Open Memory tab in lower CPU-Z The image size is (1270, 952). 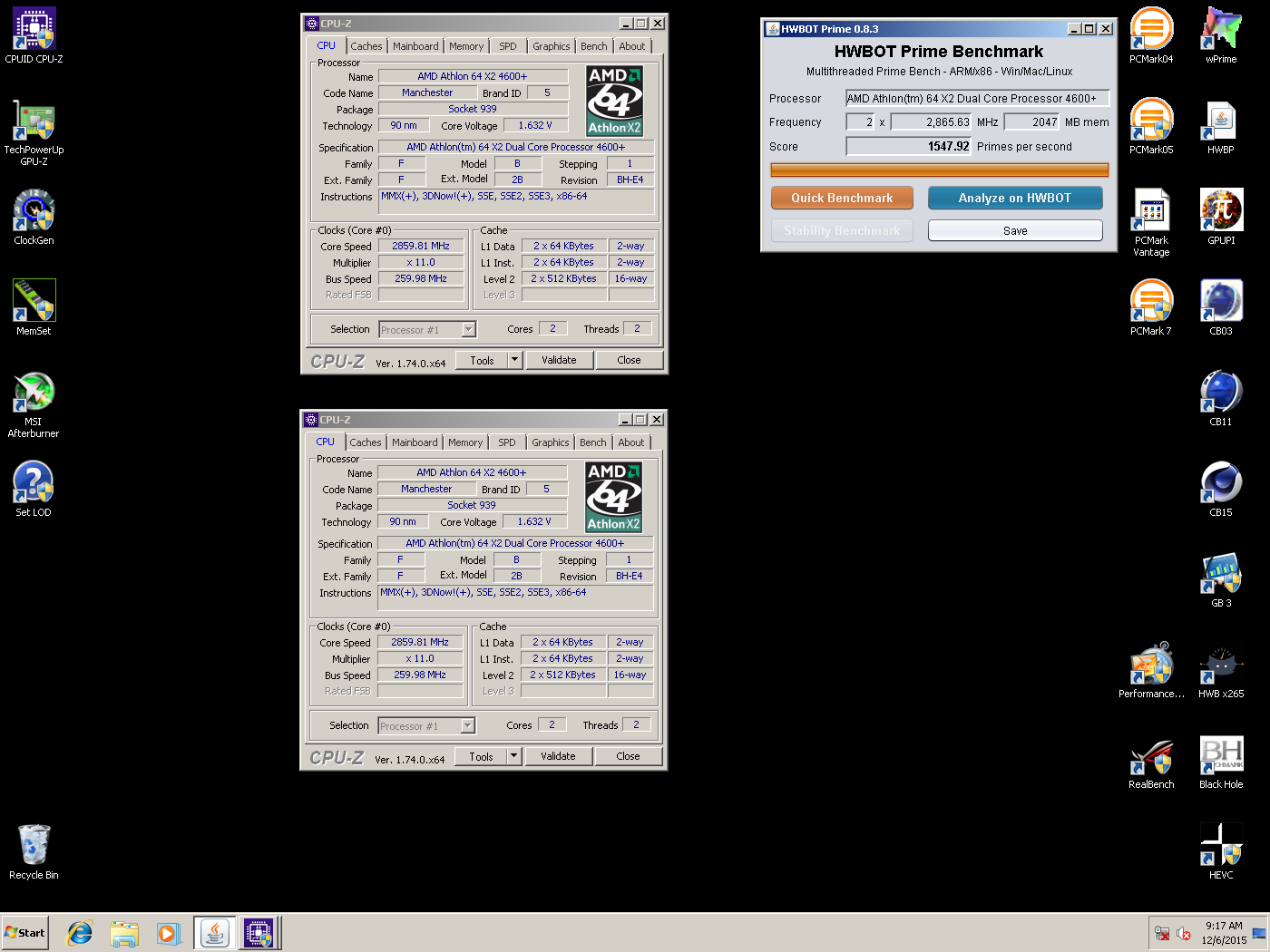click(465, 442)
